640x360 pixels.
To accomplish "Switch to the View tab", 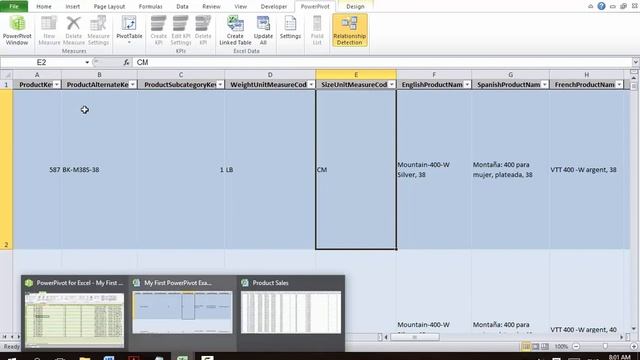I will (x=240, y=7).
